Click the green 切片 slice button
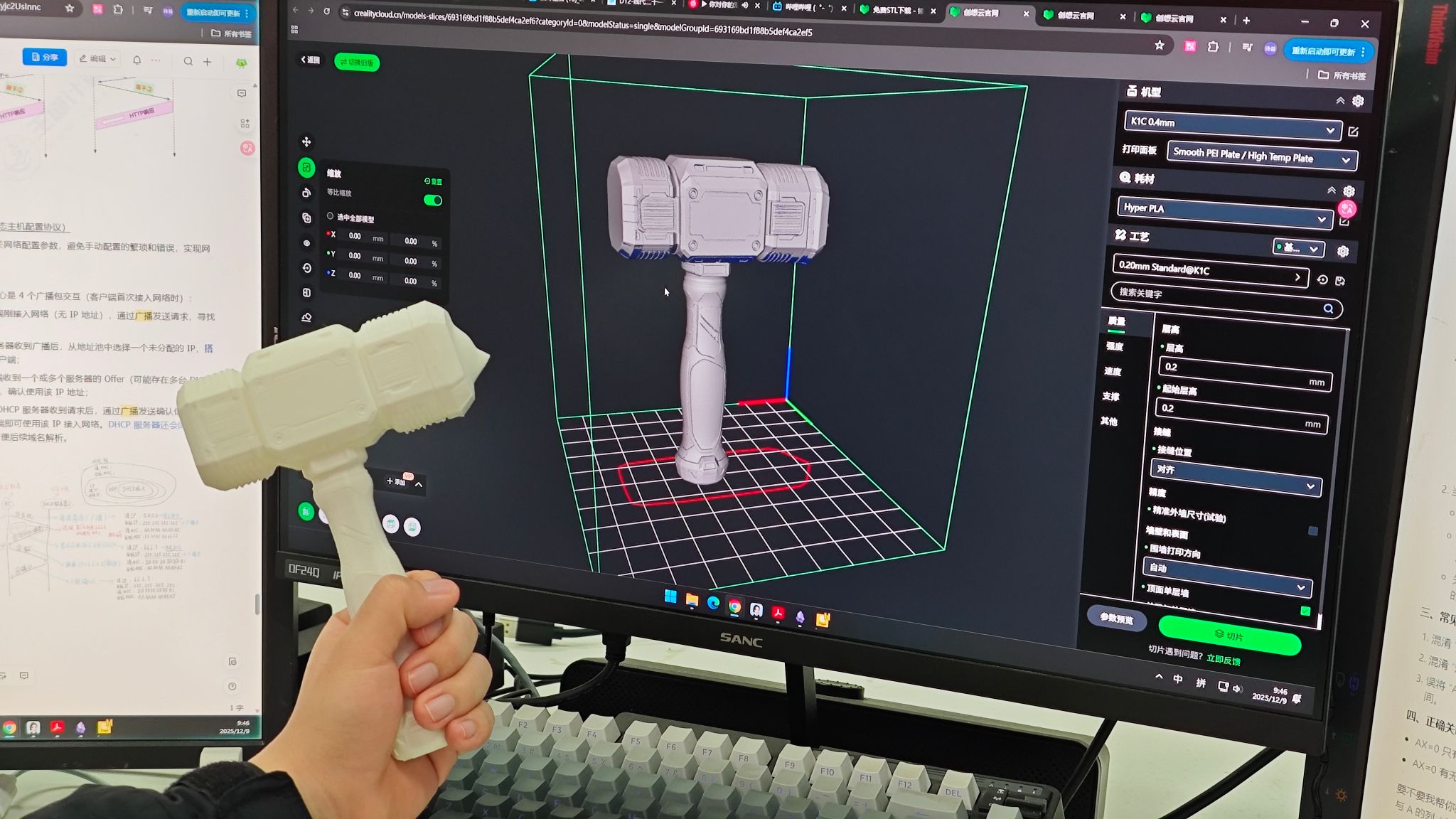 pos(1229,635)
